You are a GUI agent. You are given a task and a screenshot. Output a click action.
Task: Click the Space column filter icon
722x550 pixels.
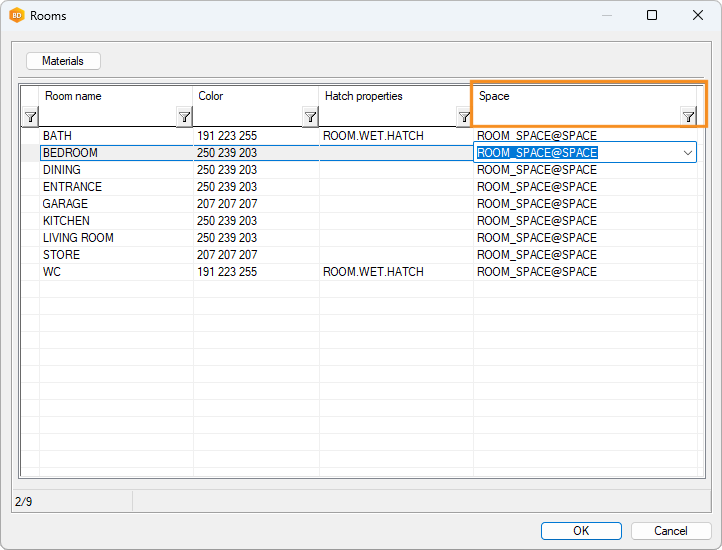[688, 117]
